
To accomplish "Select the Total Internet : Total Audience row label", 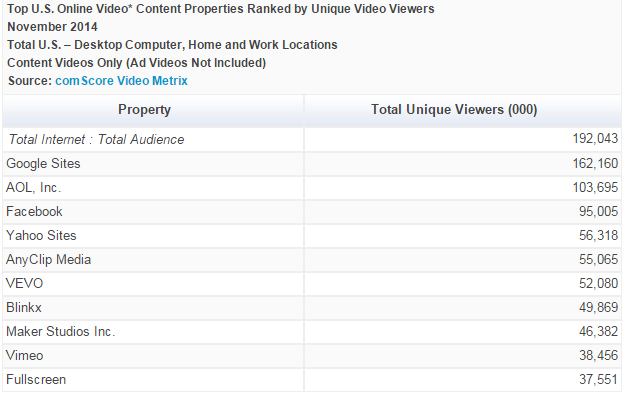I will [96, 140].
